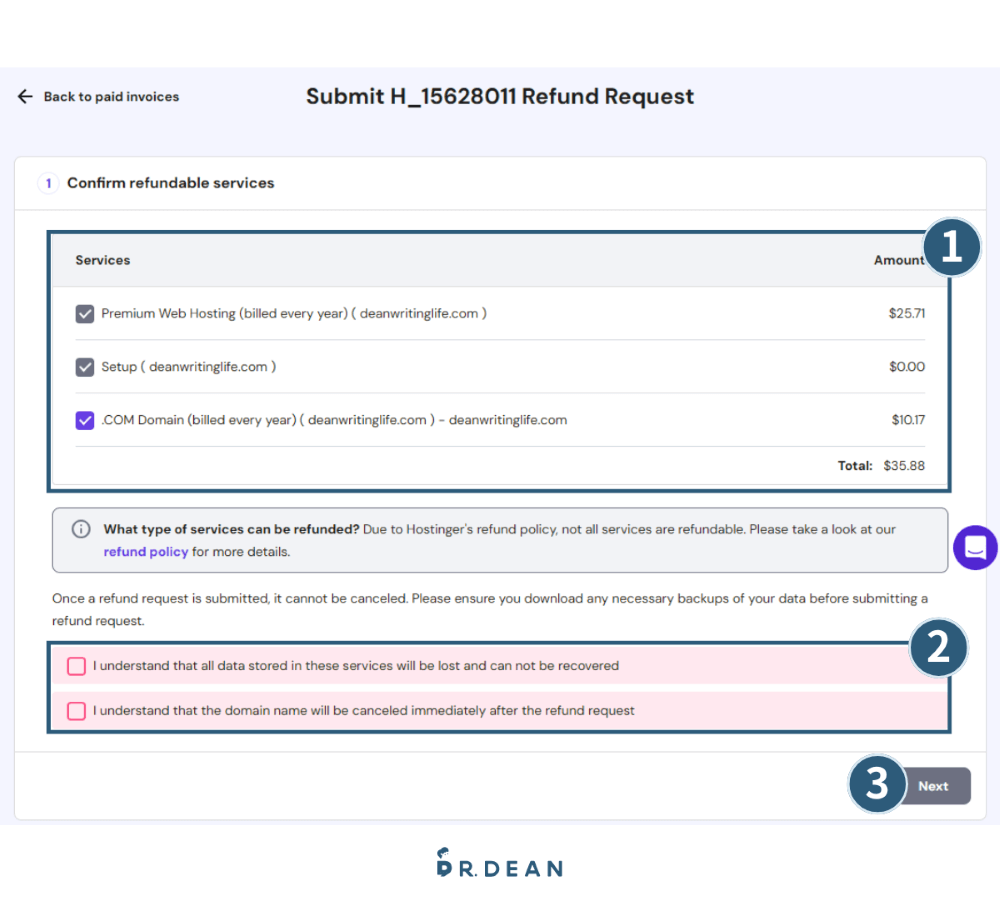Screen dimensions: 1000x917
Task: Uncheck the .COM Domain checkbox
Action: point(85,420)
